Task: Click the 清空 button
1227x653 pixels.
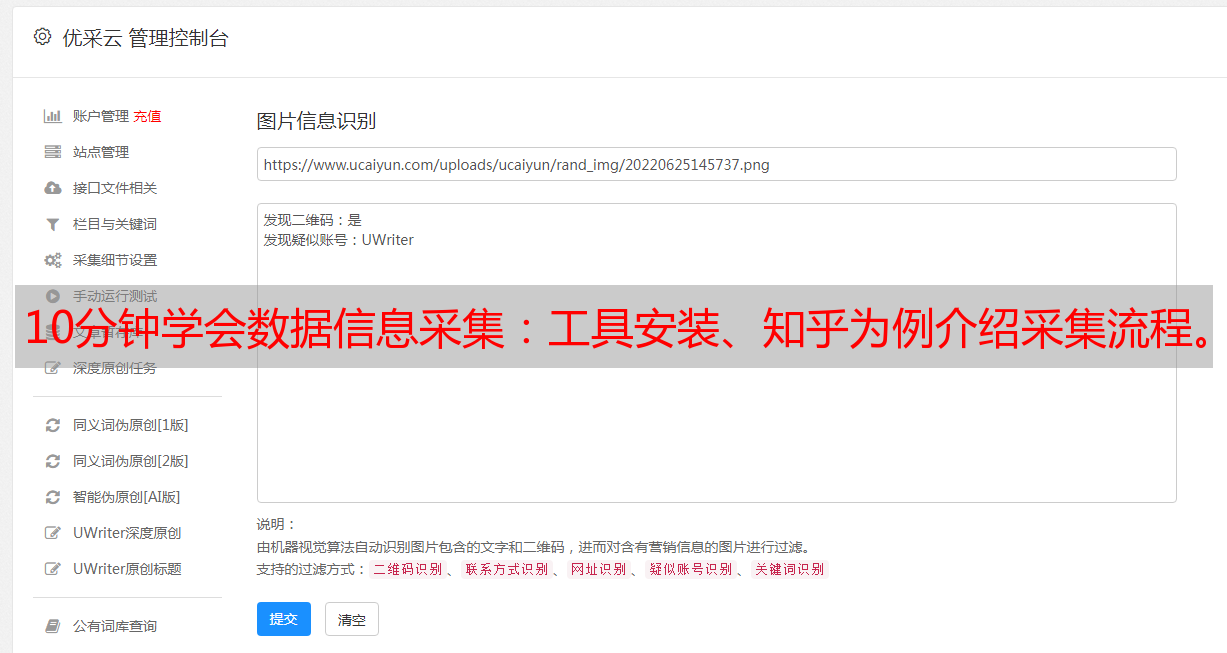Action: 352,619
